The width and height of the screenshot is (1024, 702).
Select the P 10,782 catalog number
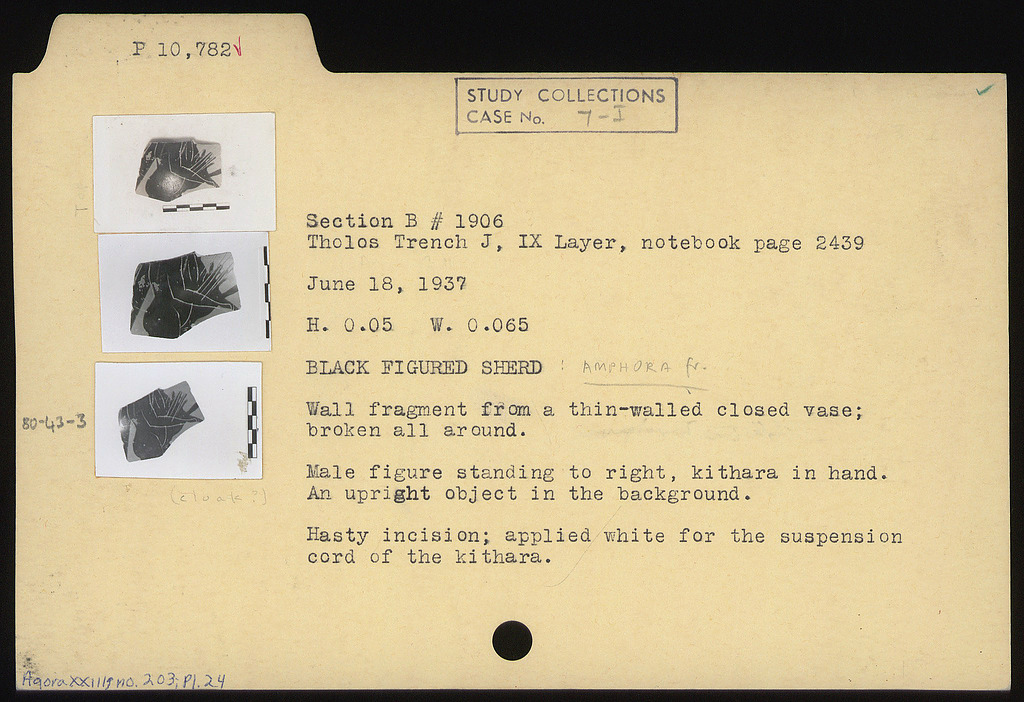click(x=181, y=49)
